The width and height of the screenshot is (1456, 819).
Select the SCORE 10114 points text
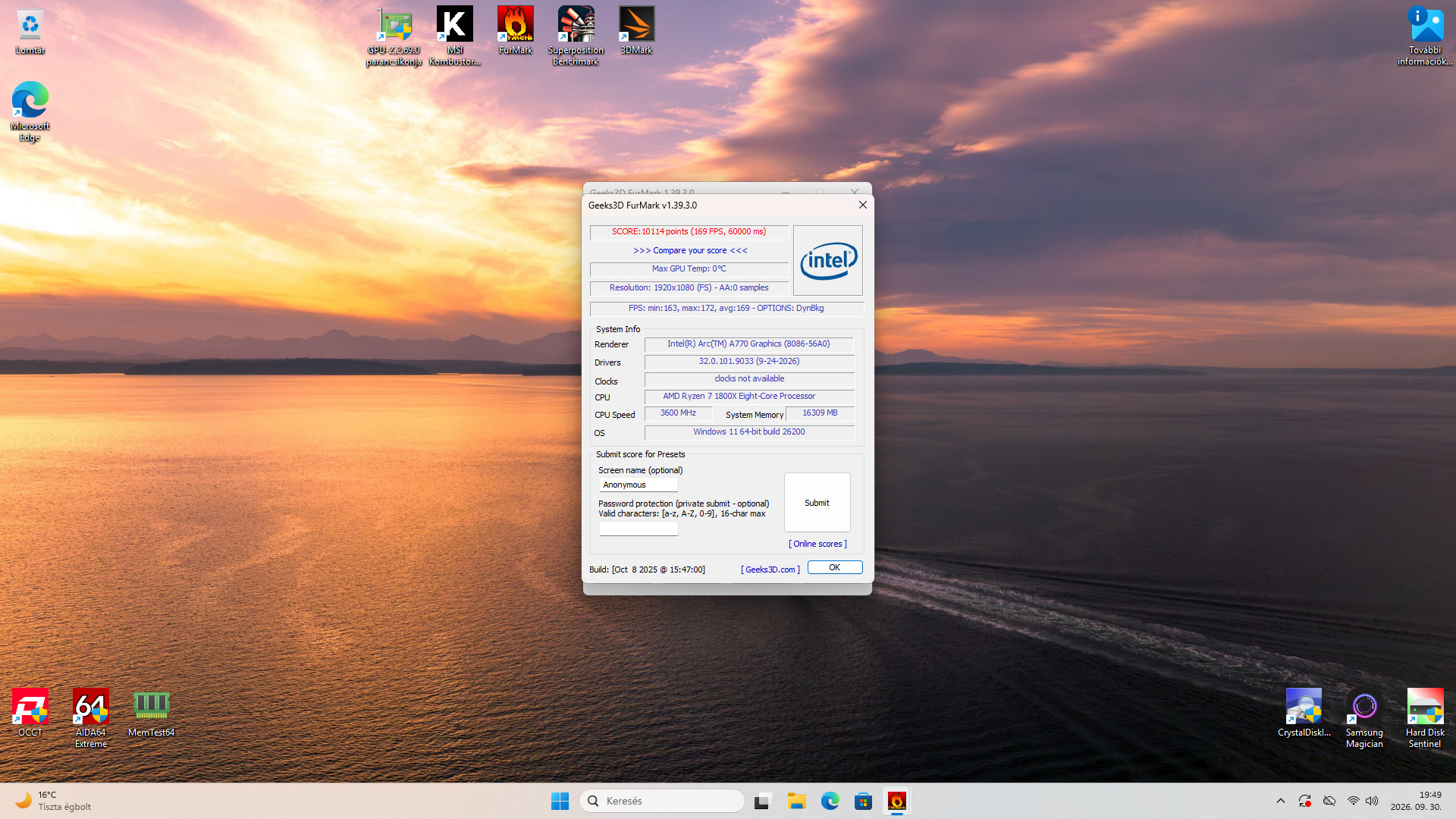pyautogui.click(x=689, y=231)
